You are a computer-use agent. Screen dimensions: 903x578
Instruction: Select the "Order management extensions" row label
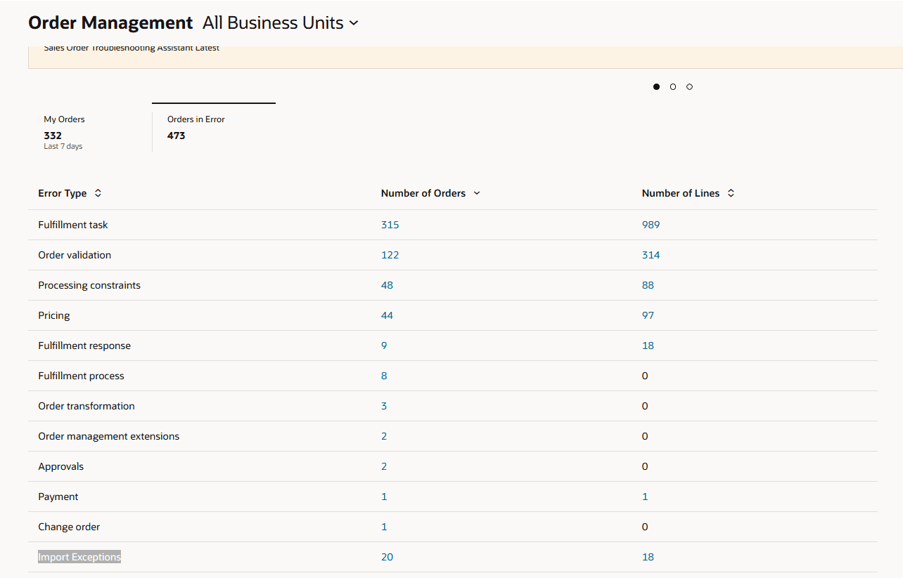click(x=109, y=436)
